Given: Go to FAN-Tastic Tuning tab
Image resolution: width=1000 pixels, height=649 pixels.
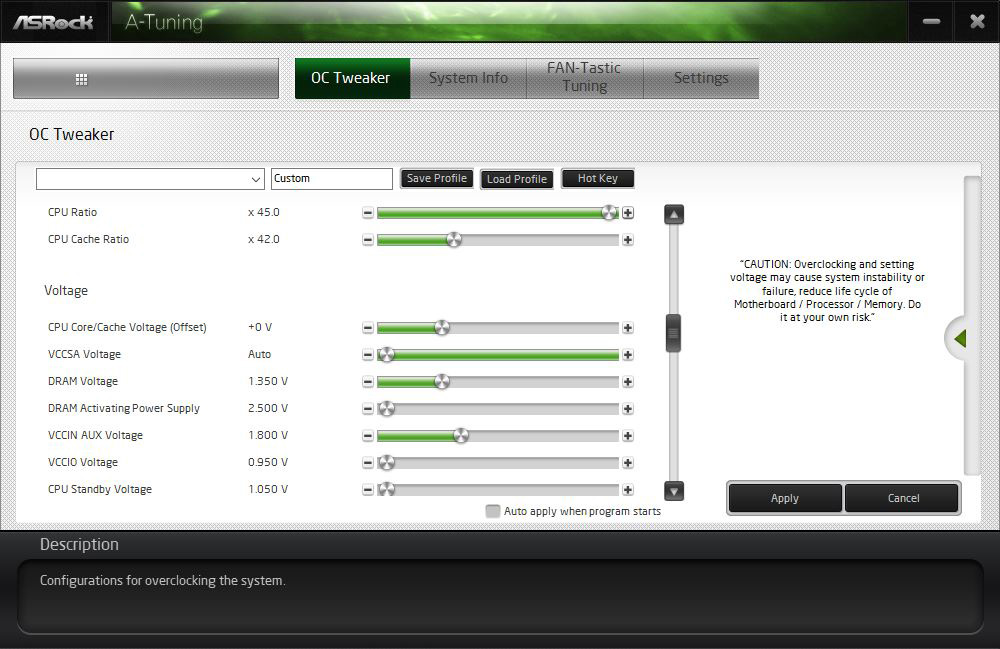Looking at the screenshot, I should pos(584,78).
